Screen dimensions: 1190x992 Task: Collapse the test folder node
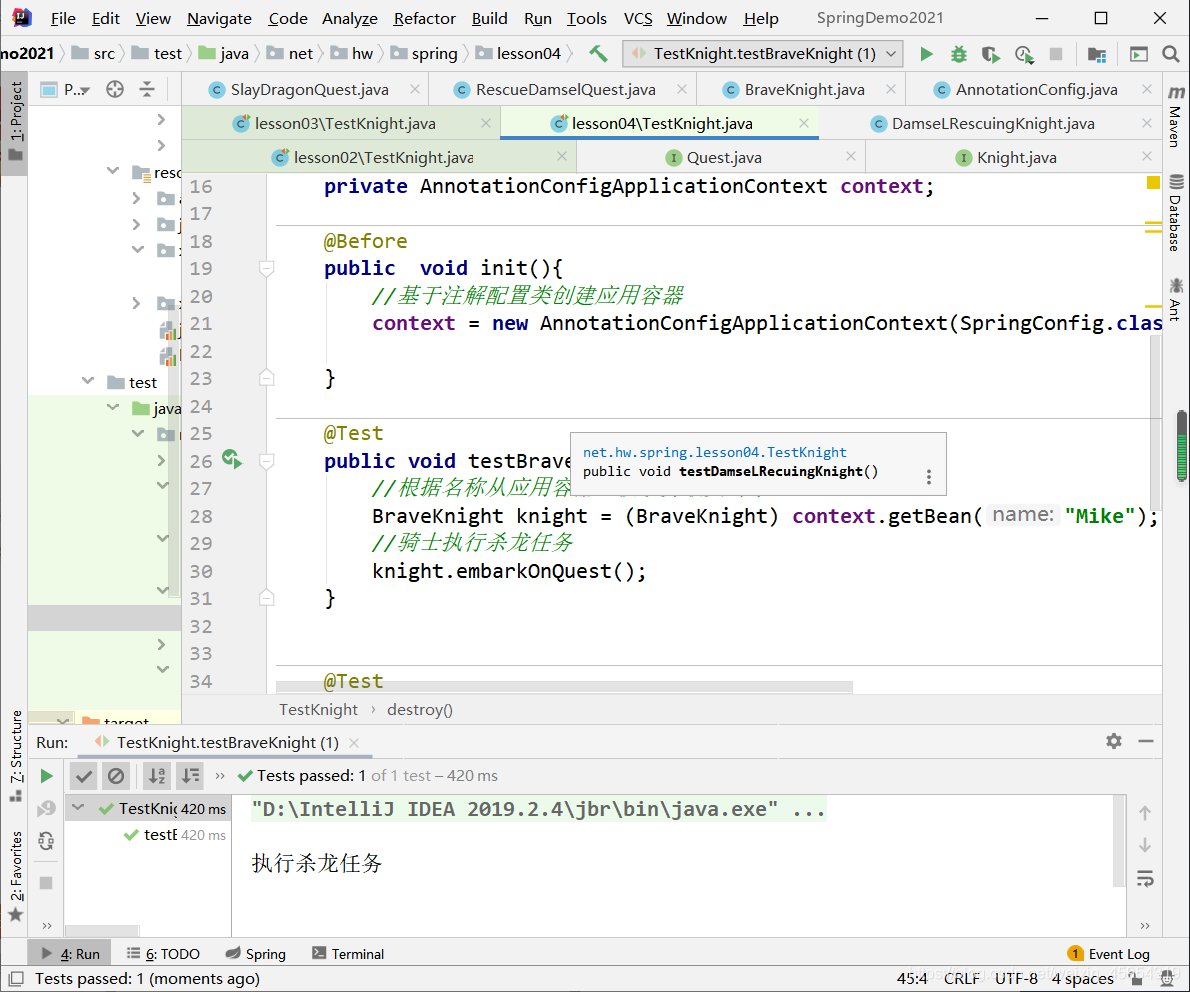click(88, 381)
